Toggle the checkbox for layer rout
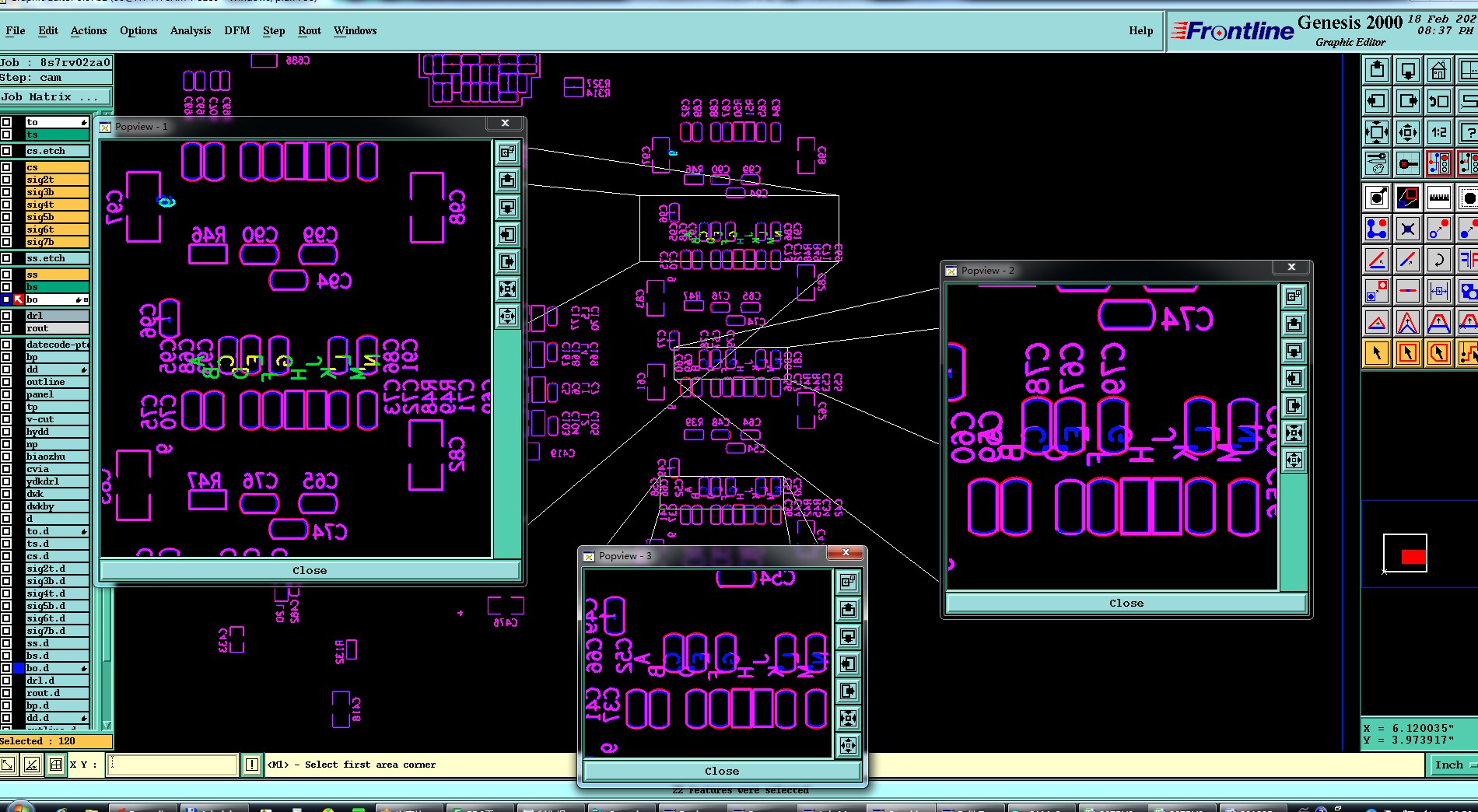The height and width of the screenshot is (812, 1478). tap(6, 328)
